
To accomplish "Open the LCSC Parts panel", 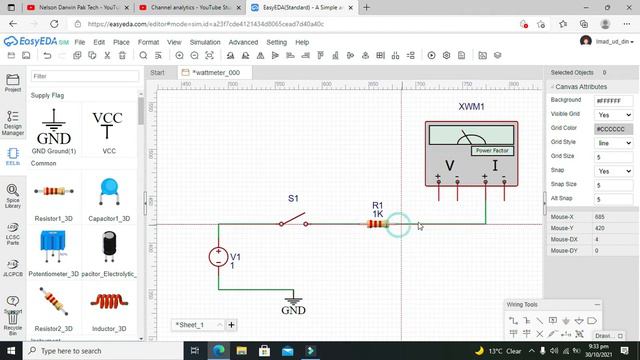I will (13, 234).
